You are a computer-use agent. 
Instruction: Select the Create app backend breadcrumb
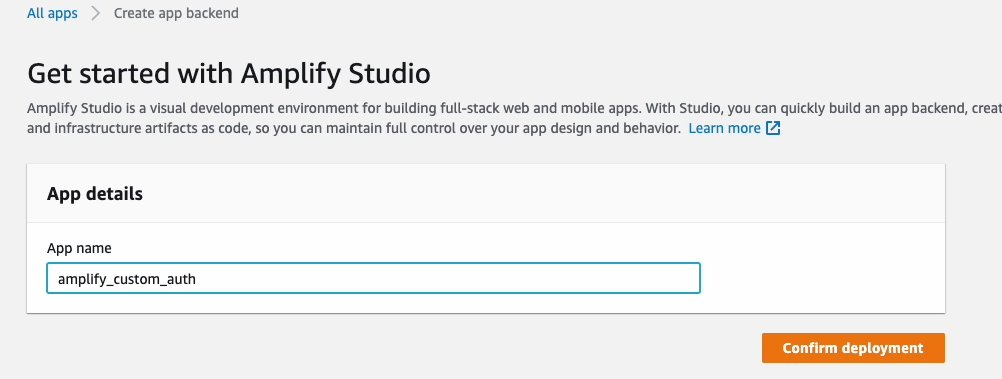click(x=176, y=13)
